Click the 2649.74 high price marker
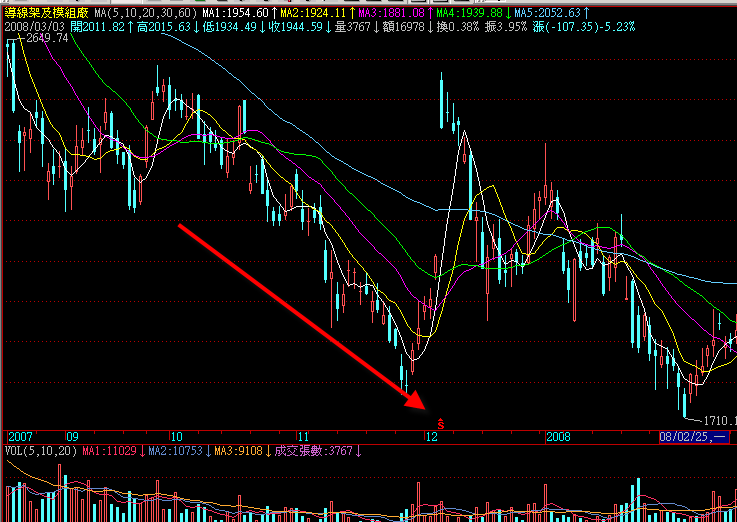Image resolution: width=737 pixels, height=522 pixels. tap(48, 38)
